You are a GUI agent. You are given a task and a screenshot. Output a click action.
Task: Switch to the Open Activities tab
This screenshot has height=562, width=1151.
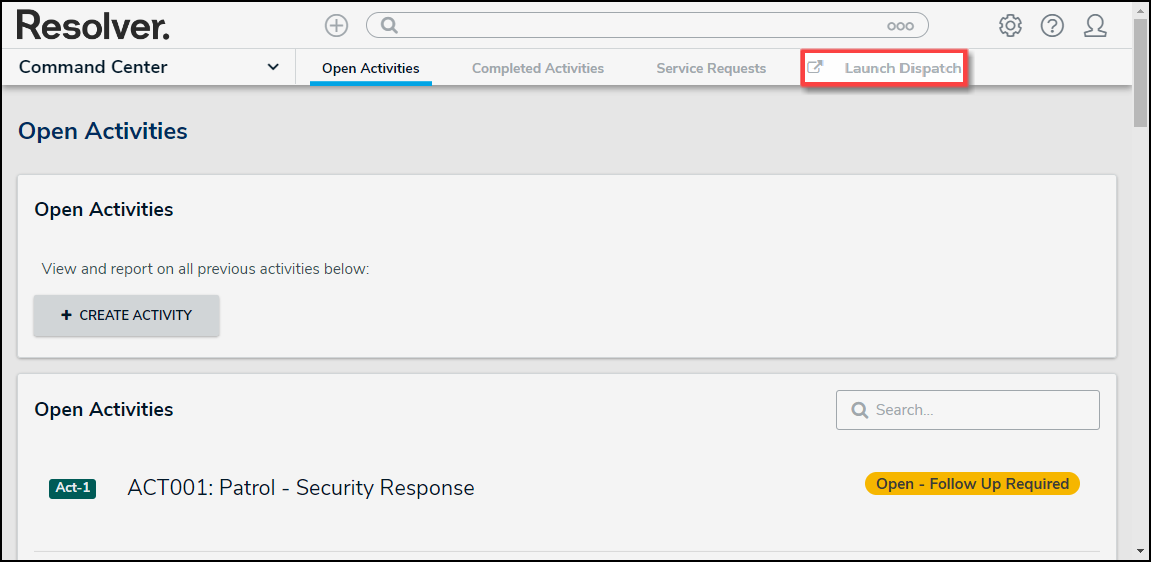[x=370, y=69]
